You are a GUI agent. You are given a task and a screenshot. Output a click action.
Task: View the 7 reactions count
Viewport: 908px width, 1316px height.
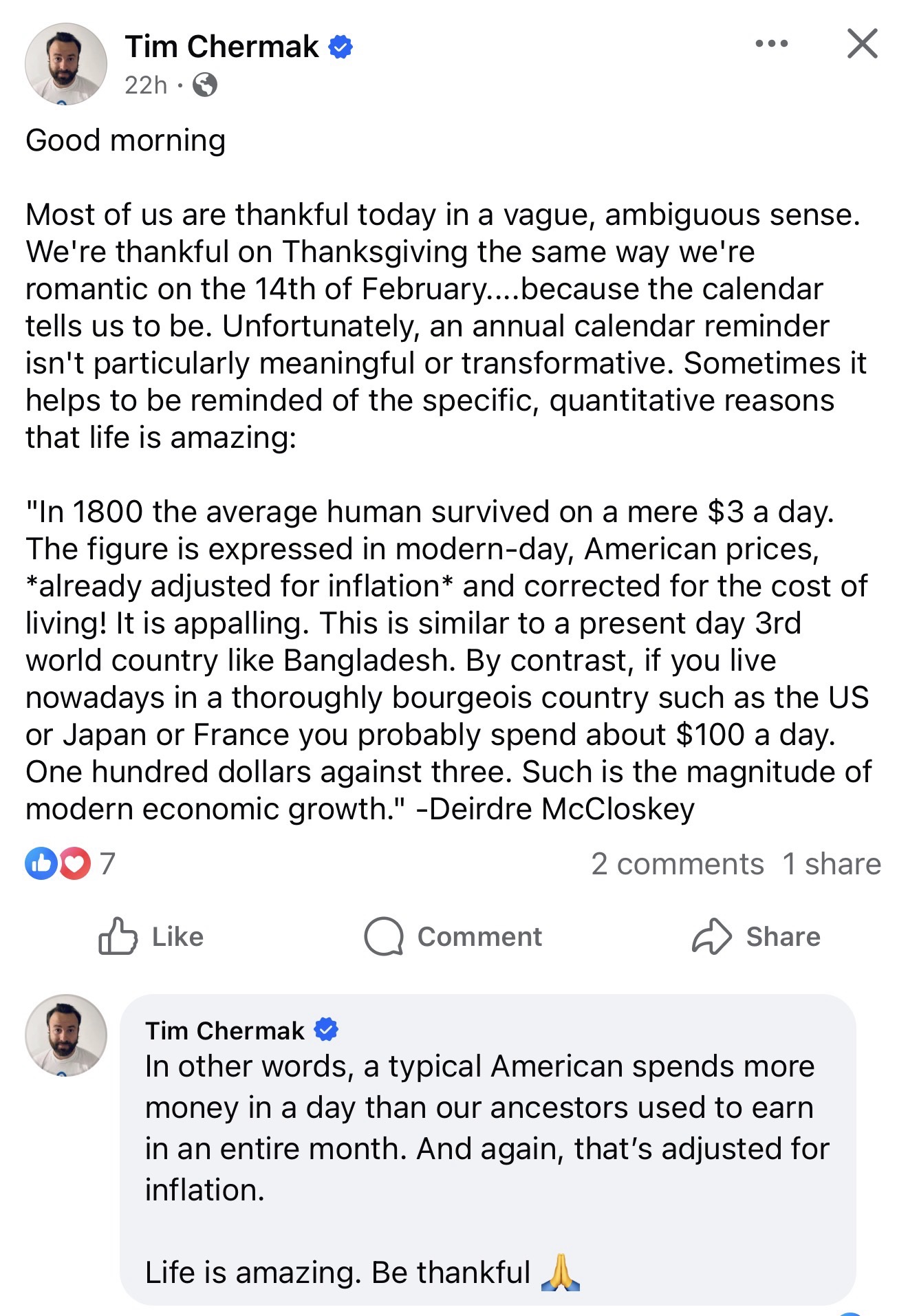[108, 863]
